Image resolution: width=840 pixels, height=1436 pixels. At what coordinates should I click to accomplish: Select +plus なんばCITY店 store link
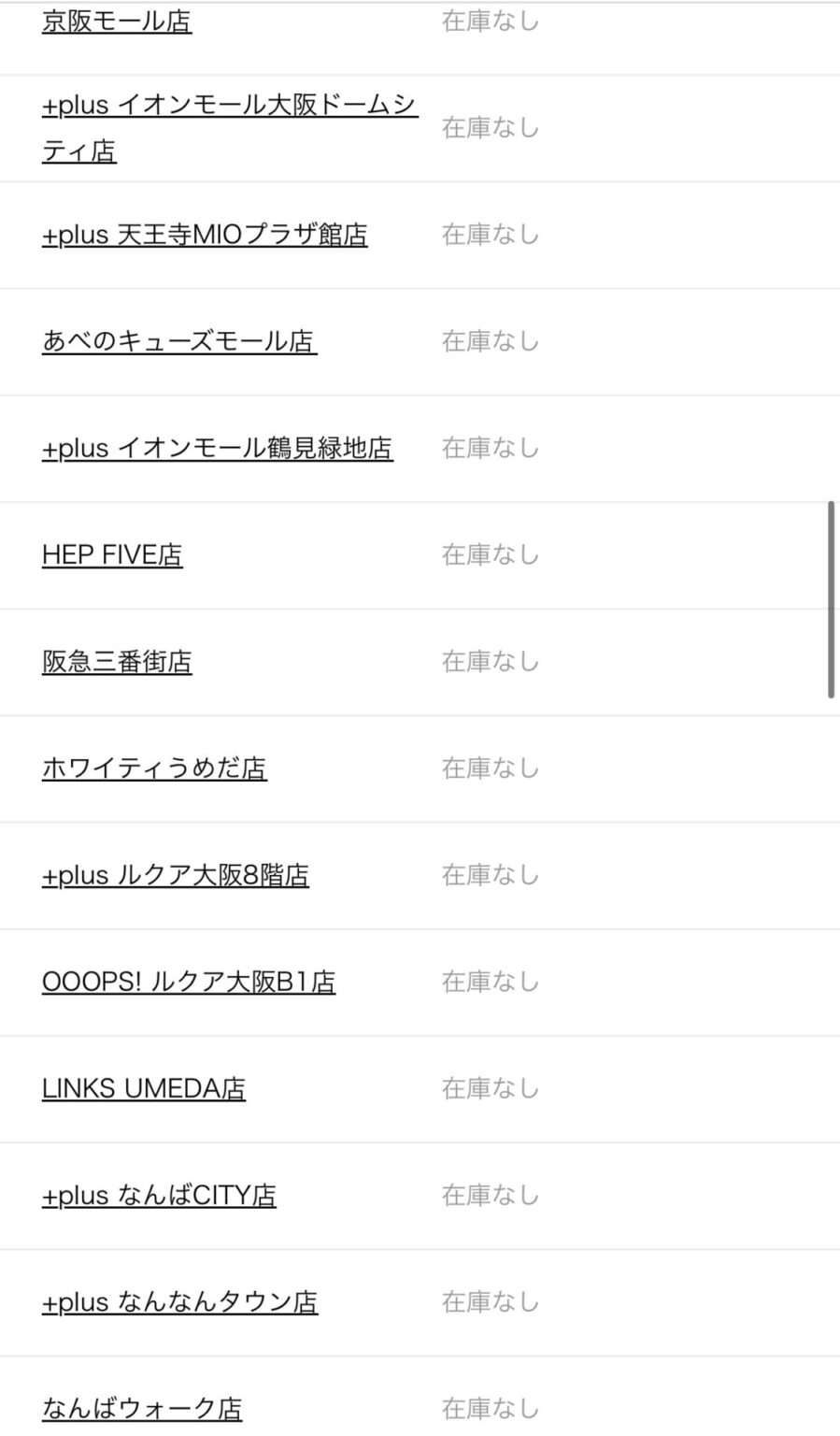[x=159, y=1195]
